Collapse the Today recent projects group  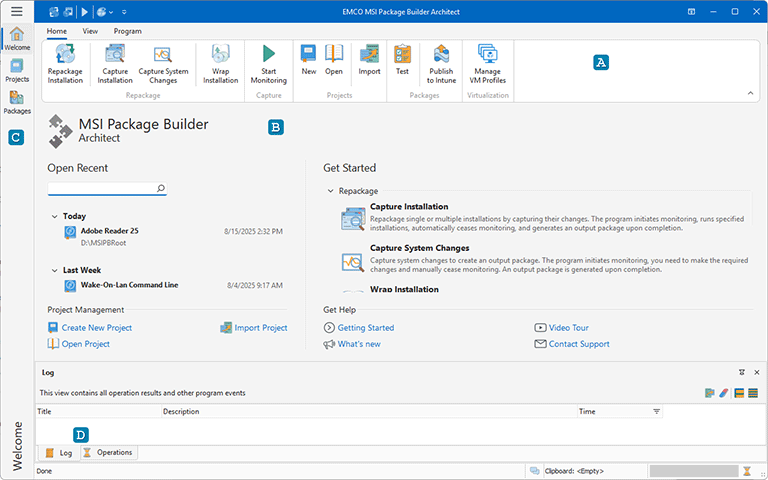click(54, 216)
